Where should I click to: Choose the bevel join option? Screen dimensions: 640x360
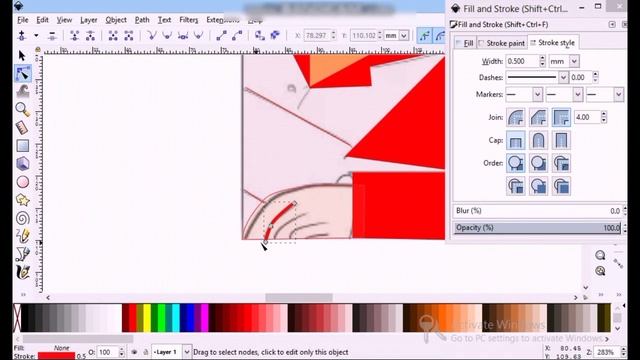click(x=538, y=117)
